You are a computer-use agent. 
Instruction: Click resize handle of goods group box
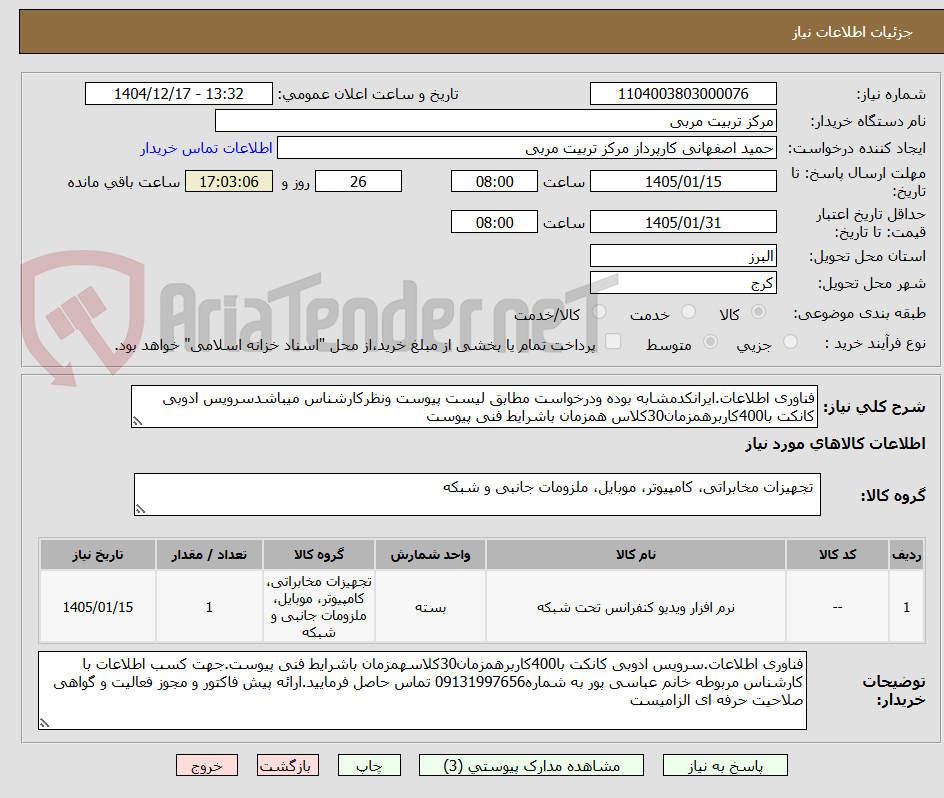click(140, 509)
